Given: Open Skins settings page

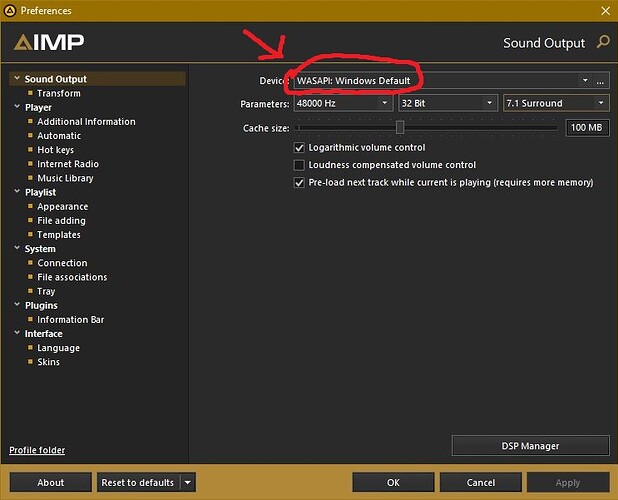Looking at the screenshot, I should pos(48,362).
